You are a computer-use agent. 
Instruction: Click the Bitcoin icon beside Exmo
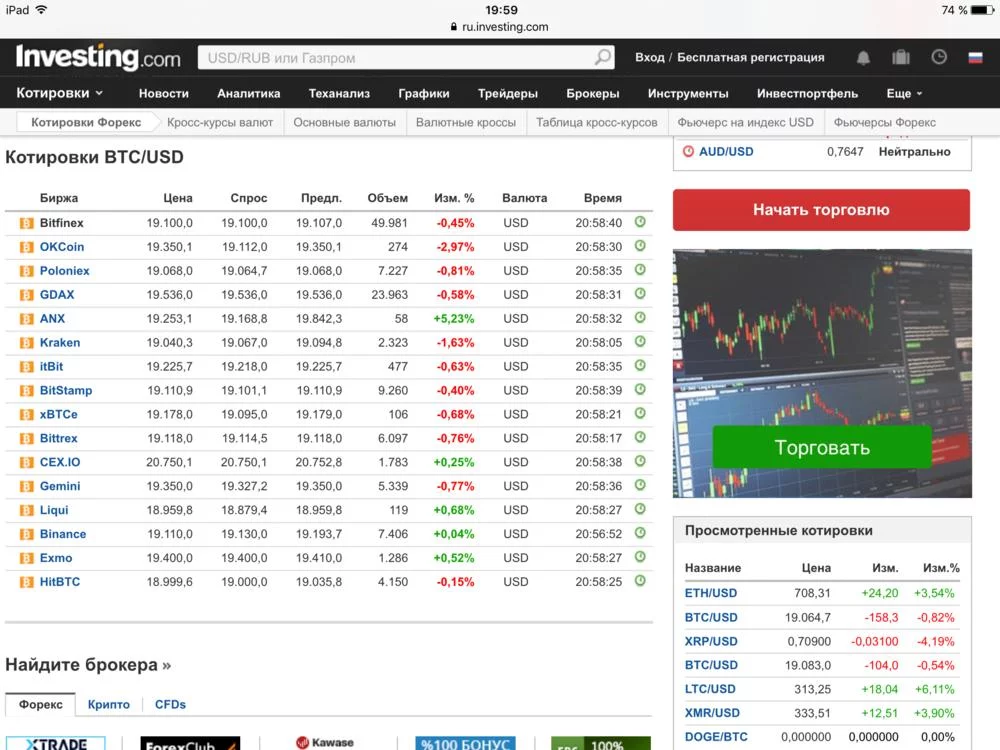(x=26, y=559)
